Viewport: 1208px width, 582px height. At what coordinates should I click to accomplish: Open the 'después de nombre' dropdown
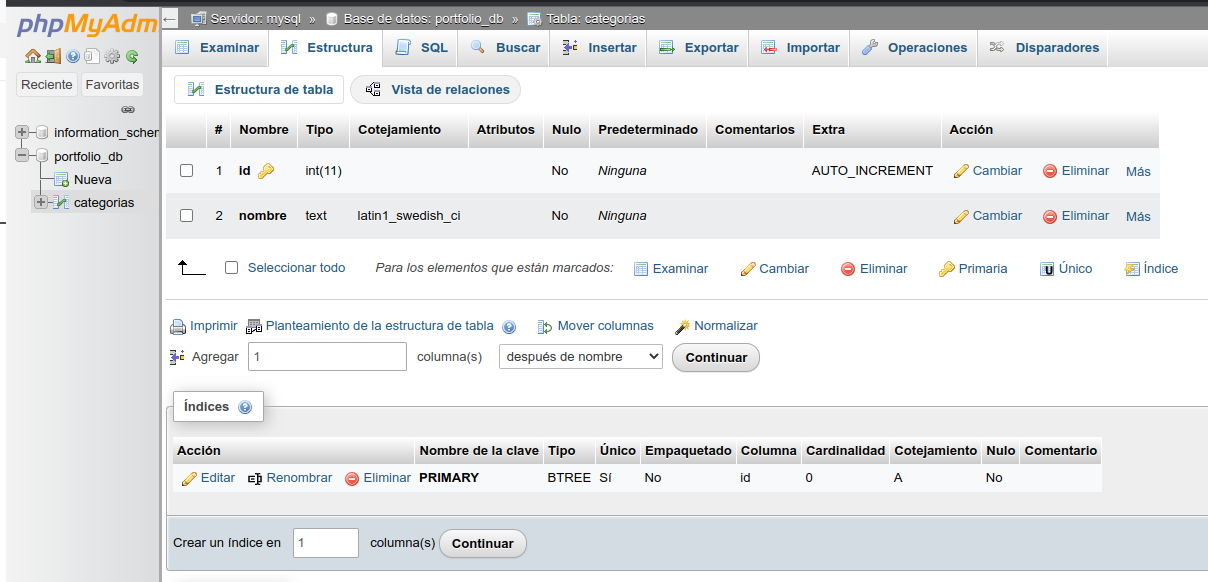[580, 357]
